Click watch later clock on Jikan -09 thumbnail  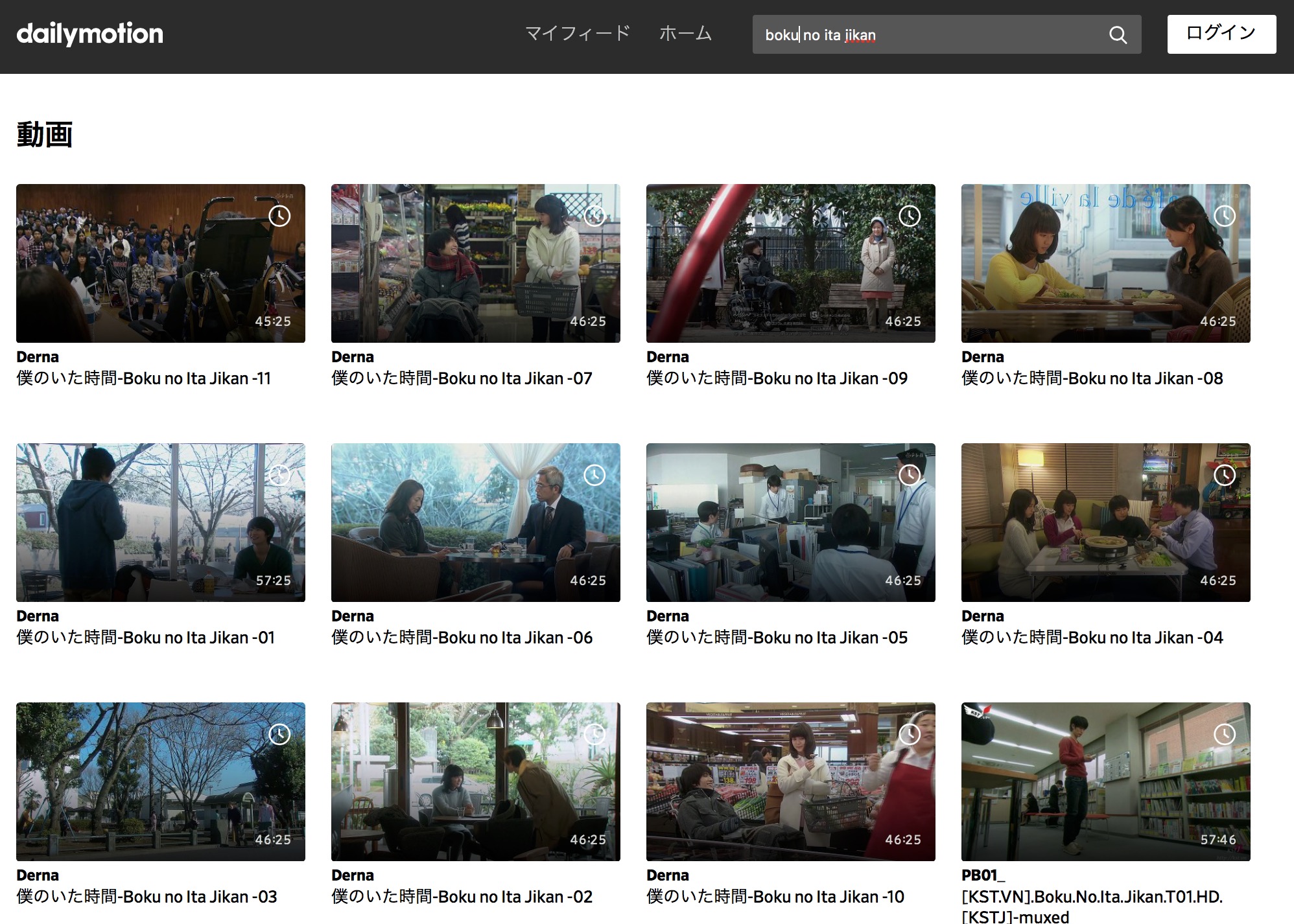click(910, 216)
